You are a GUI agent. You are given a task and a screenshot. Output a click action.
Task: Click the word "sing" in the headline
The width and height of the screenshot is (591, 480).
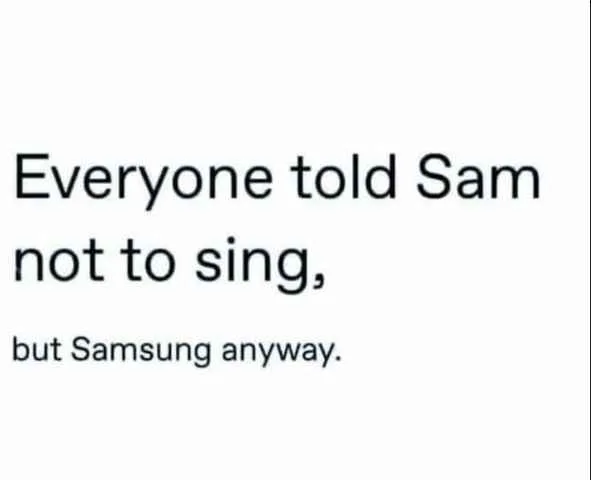tap(250, 264)
